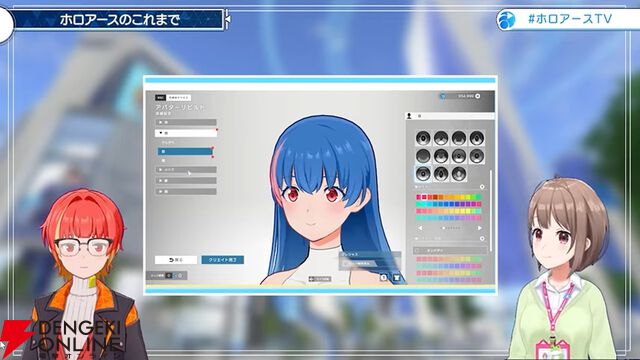
Task: Click the white 戻る back button
Action: (176, 260)
